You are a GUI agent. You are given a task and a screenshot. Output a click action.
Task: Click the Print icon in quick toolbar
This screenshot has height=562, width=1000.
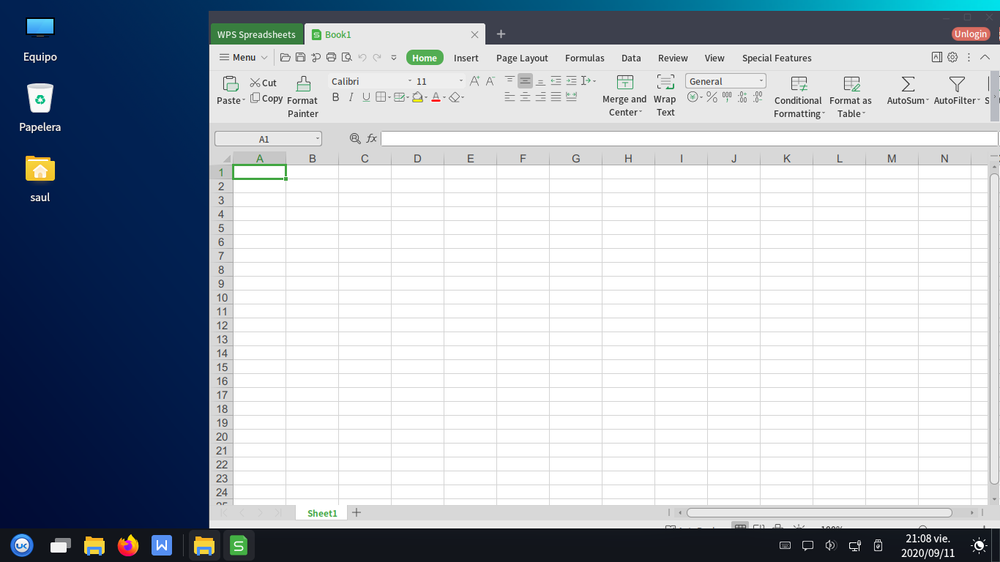coord(331,58)
